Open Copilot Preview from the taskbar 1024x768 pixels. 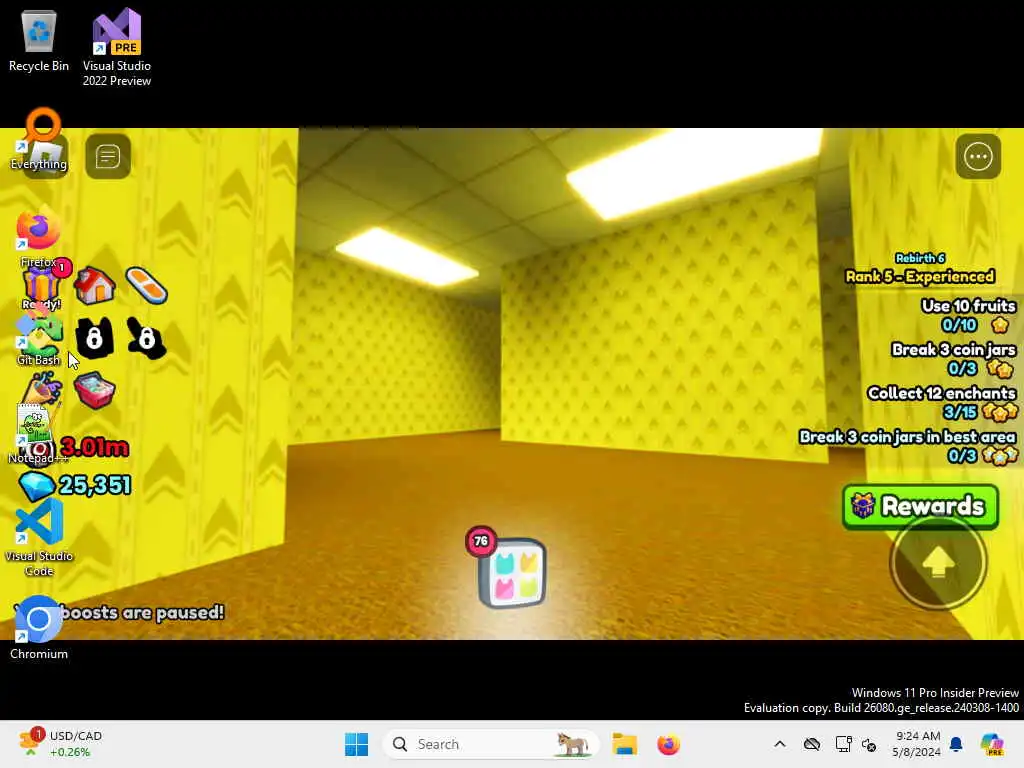992,744
